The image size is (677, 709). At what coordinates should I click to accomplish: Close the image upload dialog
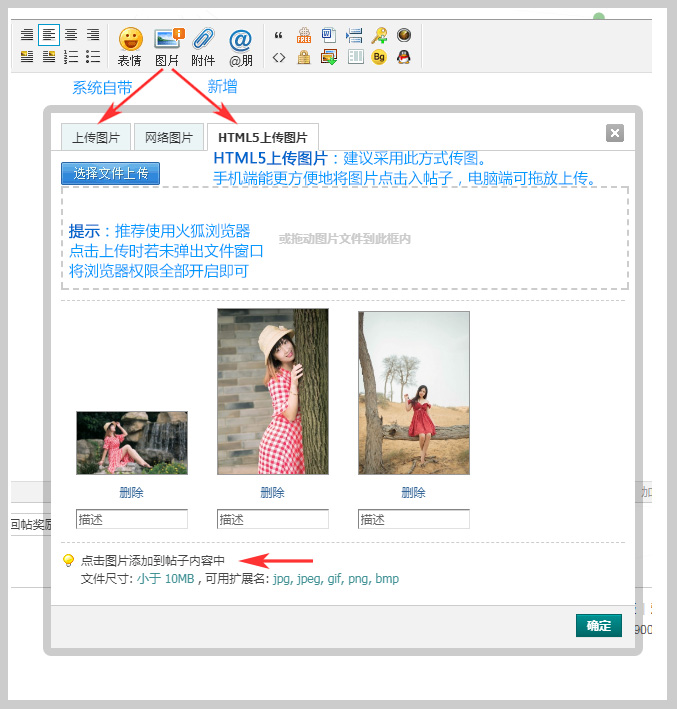(x=615, y=133)
